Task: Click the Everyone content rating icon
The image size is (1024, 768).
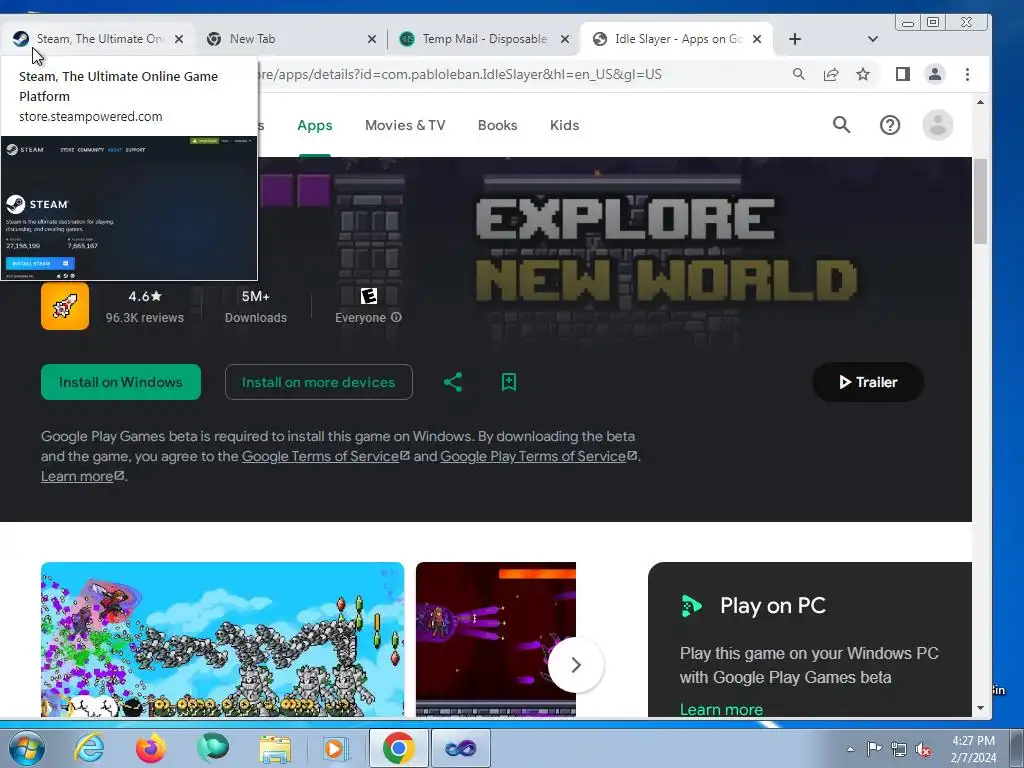Action: (369, 296)
